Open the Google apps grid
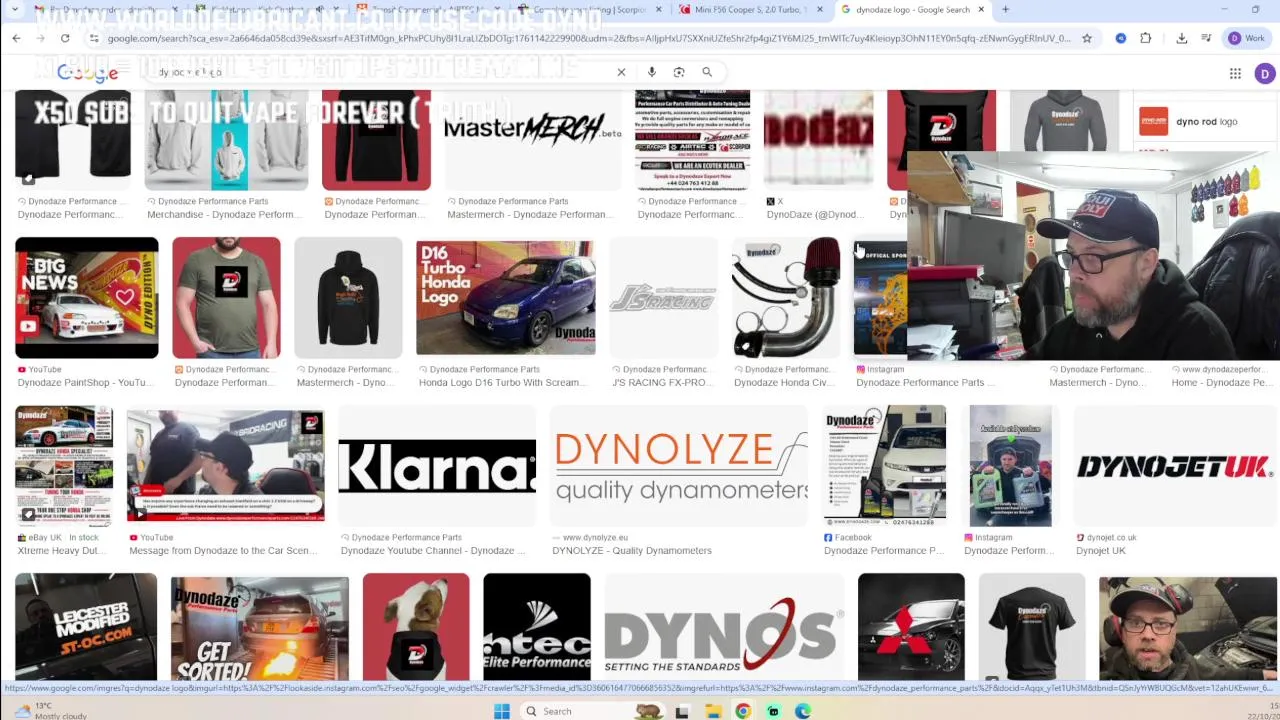The width and height of the screenshot is (1280, 720). 1235,73
